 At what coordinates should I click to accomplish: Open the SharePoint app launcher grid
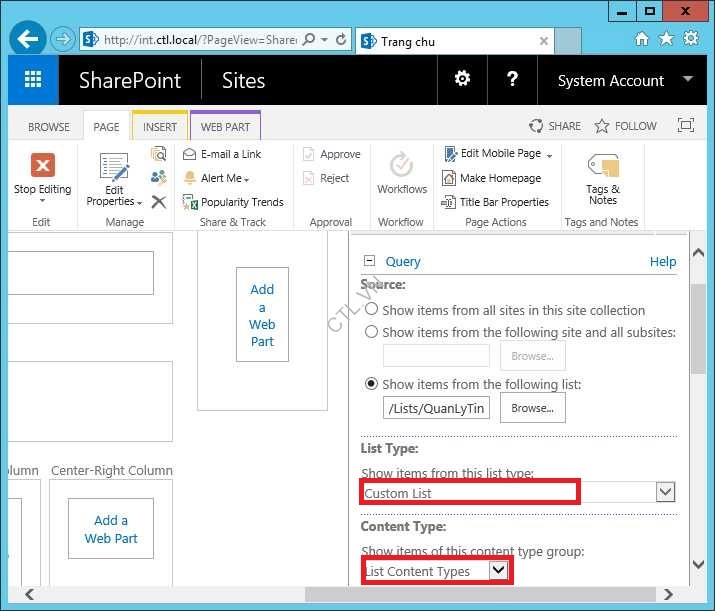pyautogui.click(x=33, y=80)
